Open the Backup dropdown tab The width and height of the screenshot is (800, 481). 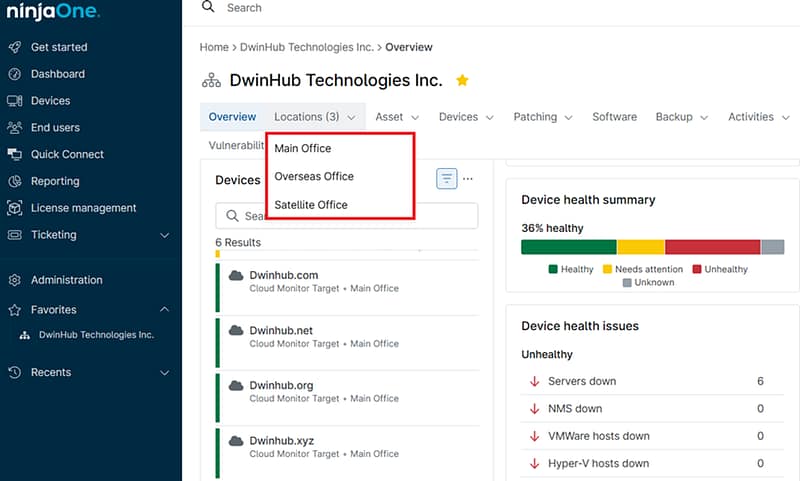pyautogui.click(x=681, y=117)
